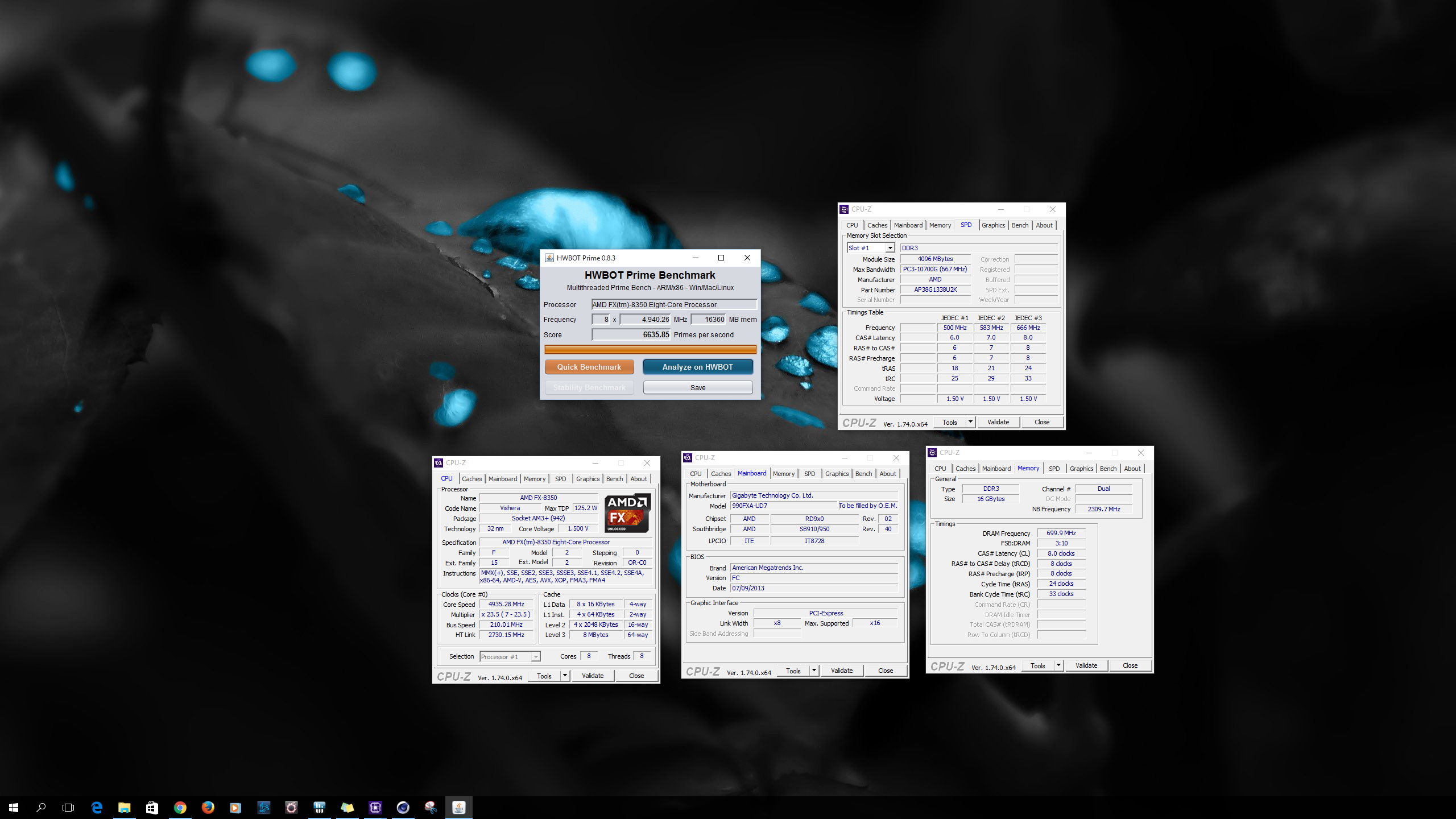Click the Score field showing 6635.85
The height and width of the screenshot is (819, 1456).
631,334
